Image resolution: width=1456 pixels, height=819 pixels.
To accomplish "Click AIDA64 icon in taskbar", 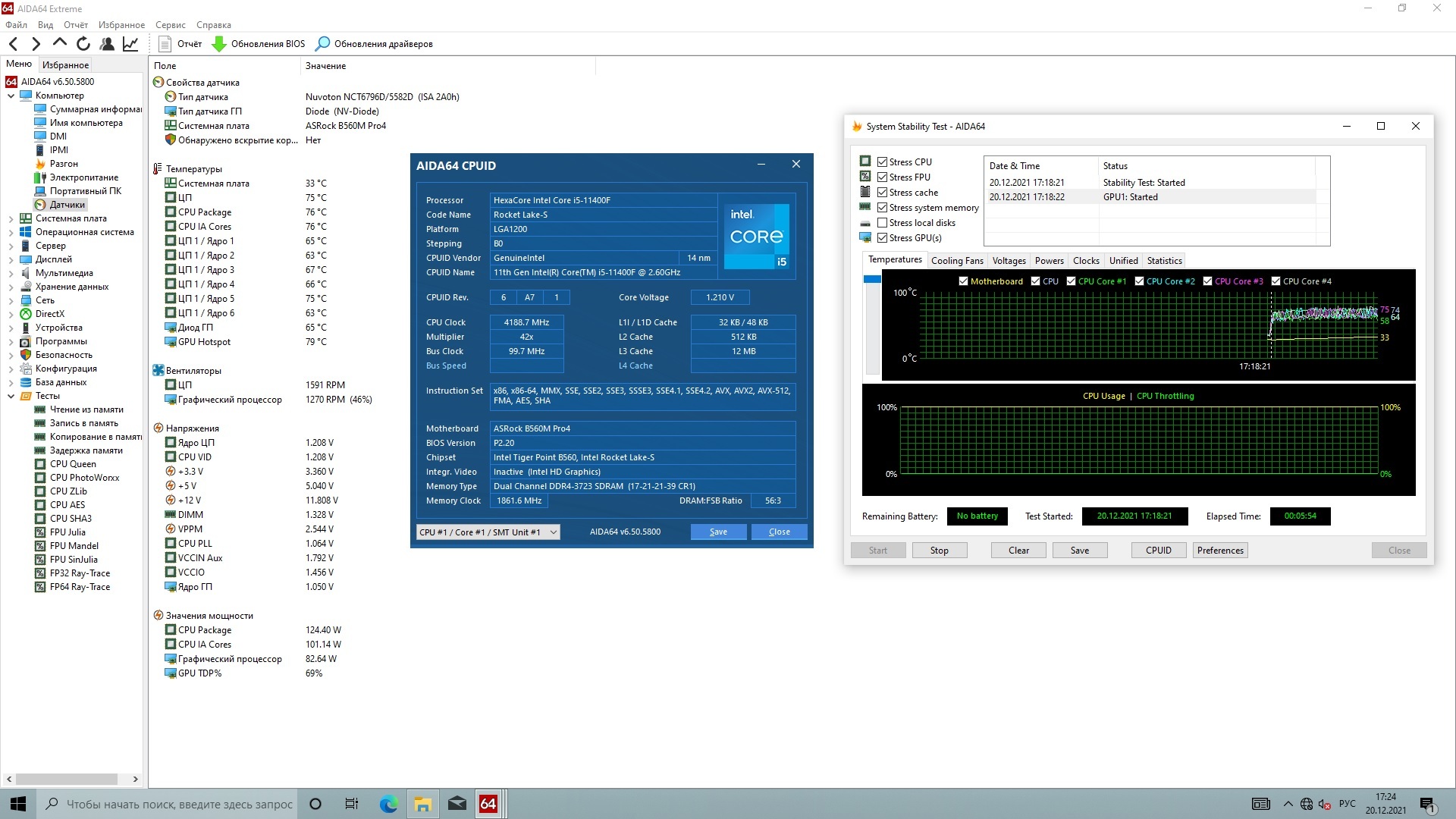I will [489, 804].
